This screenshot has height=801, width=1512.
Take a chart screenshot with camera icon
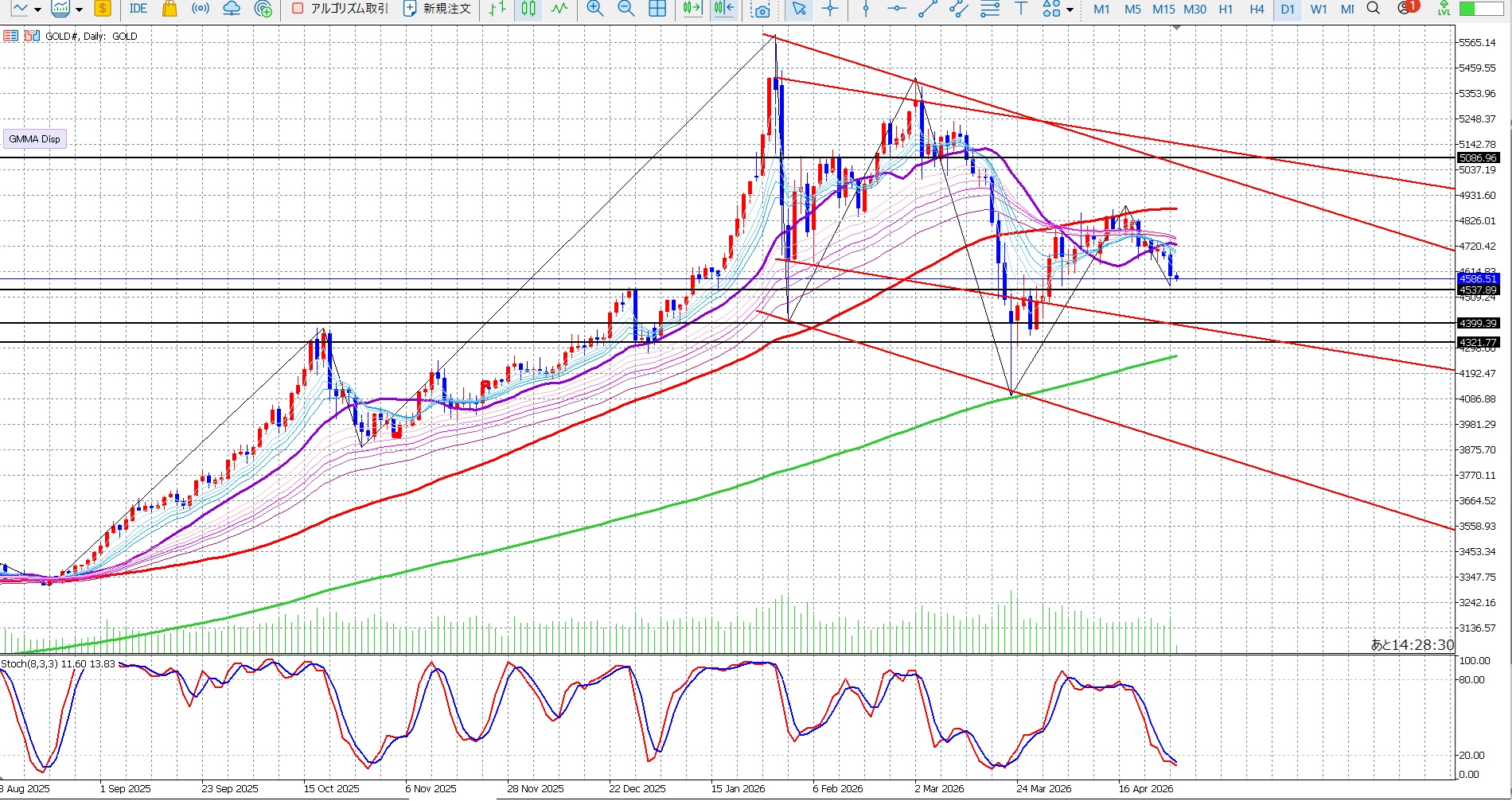762,10
